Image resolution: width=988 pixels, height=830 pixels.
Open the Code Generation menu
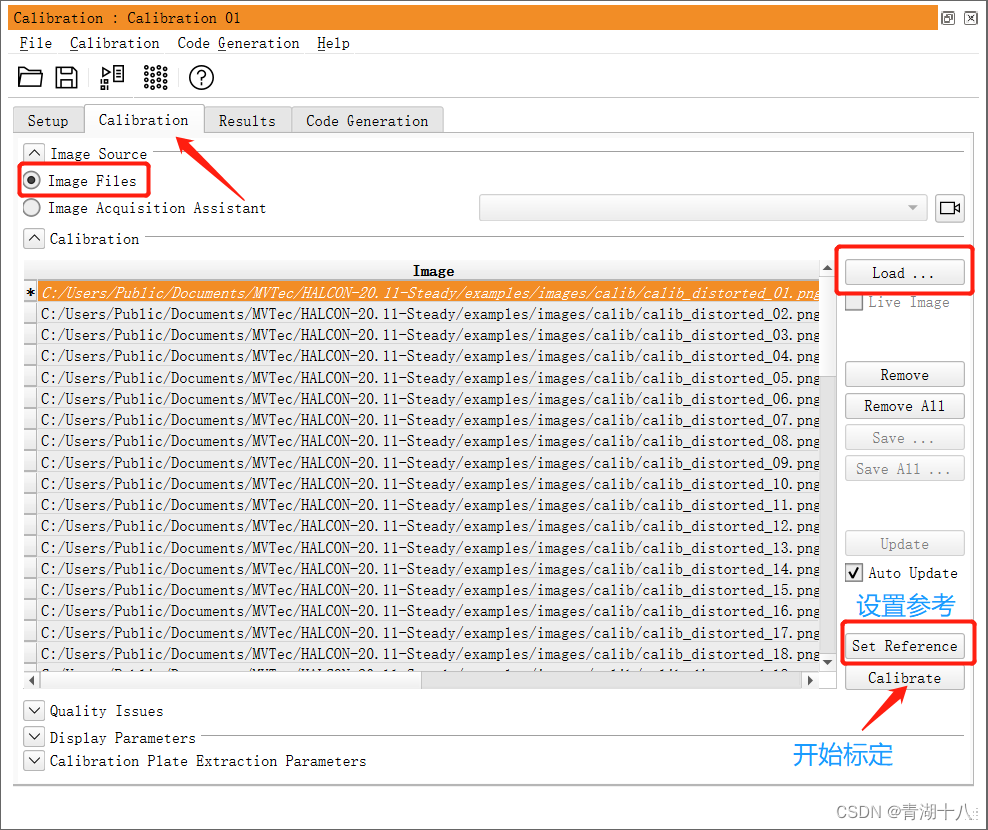[238, 43]
